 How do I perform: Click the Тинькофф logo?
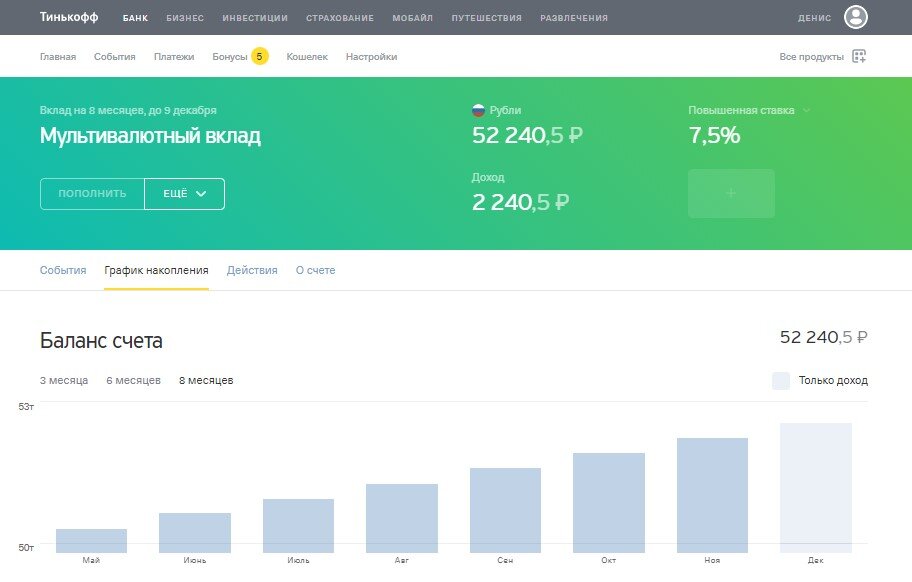coord(69,17)
